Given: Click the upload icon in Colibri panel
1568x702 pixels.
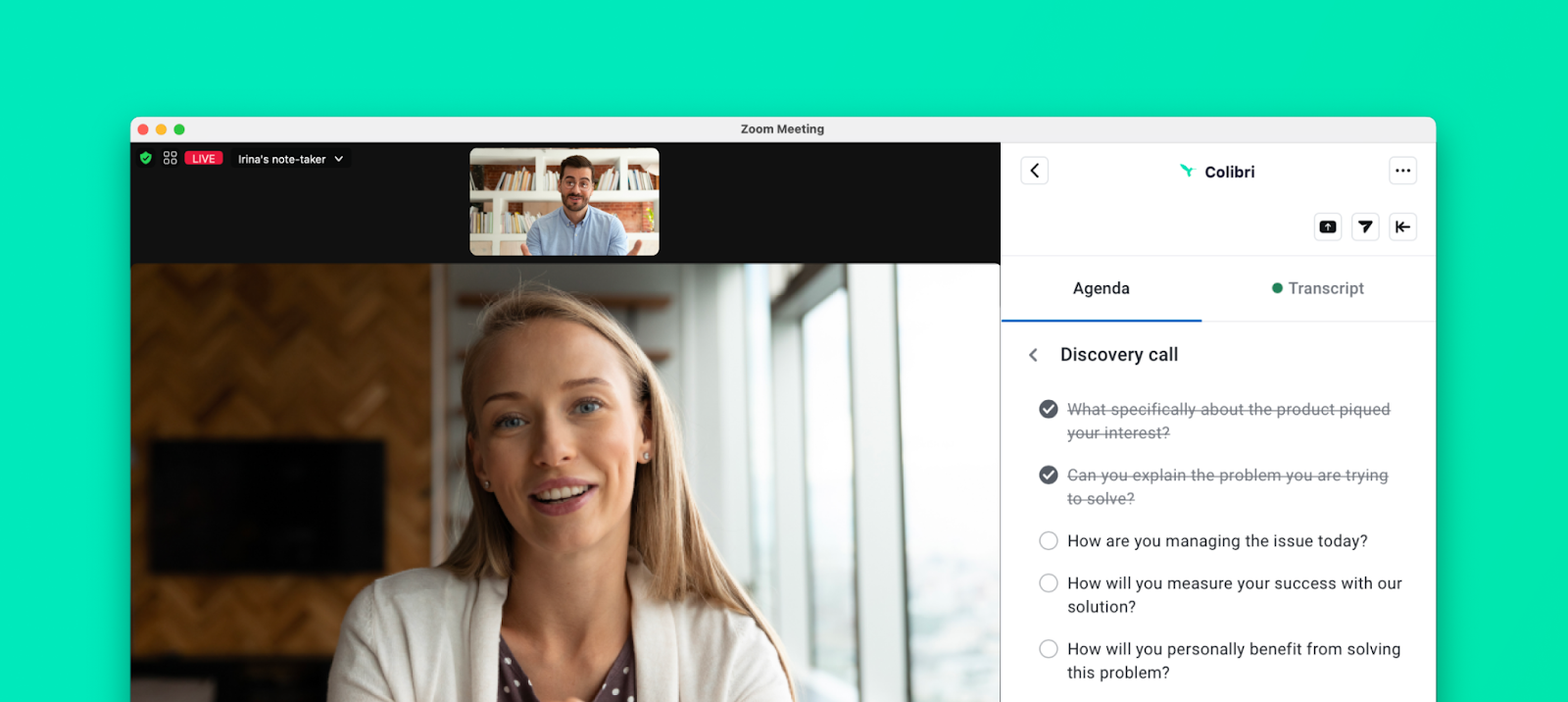Looking at the screenshot, I should (1328, 226).
